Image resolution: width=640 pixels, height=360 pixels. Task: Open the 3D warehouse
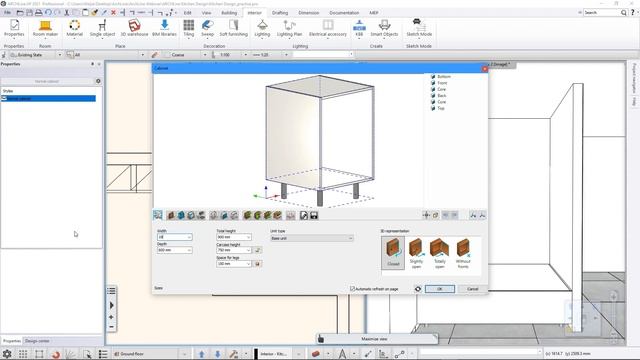(x=134, y=28)
